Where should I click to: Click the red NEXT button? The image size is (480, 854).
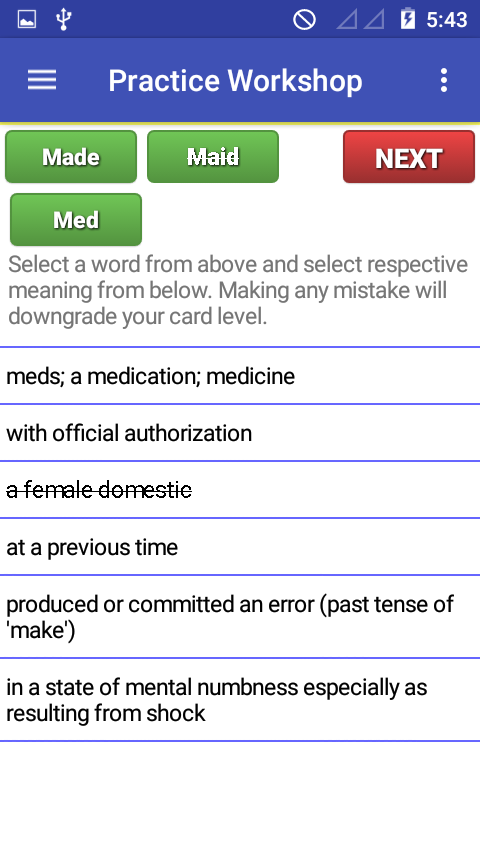pyautogui.click(x=409, y=157)
